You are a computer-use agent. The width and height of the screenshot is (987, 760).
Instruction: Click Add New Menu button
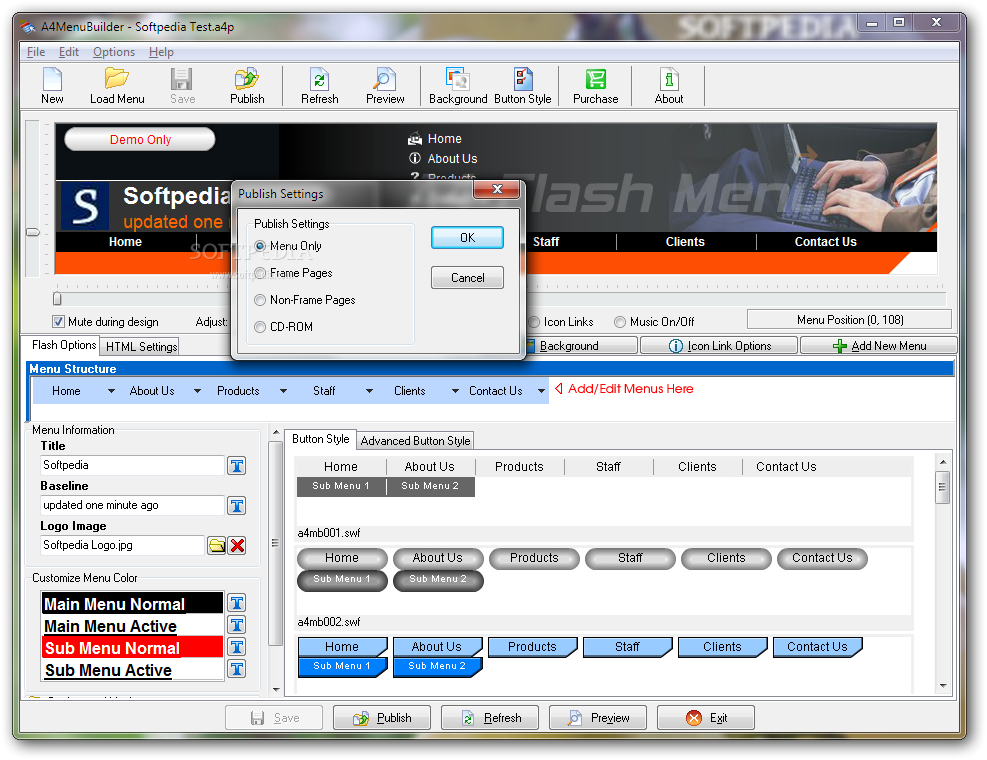click(879, 346)
